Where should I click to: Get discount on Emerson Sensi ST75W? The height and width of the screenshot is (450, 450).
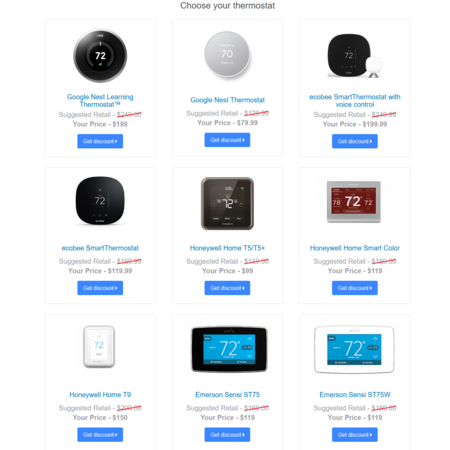(x=355, y=435)
